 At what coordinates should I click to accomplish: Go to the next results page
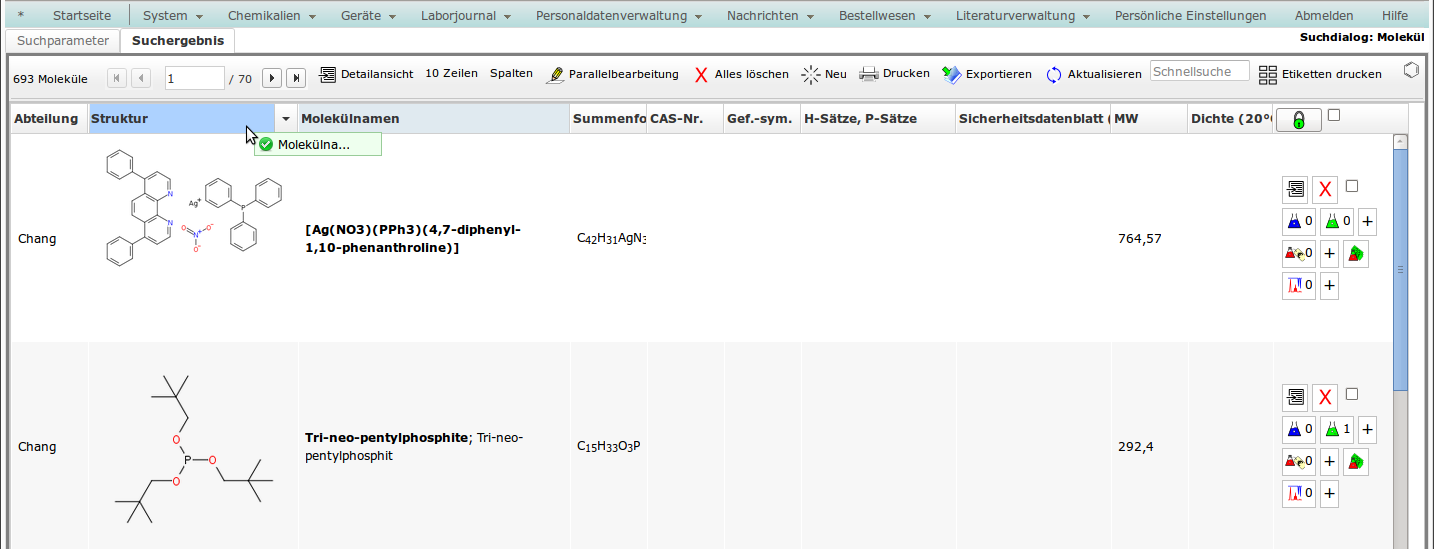coord(270,78)
